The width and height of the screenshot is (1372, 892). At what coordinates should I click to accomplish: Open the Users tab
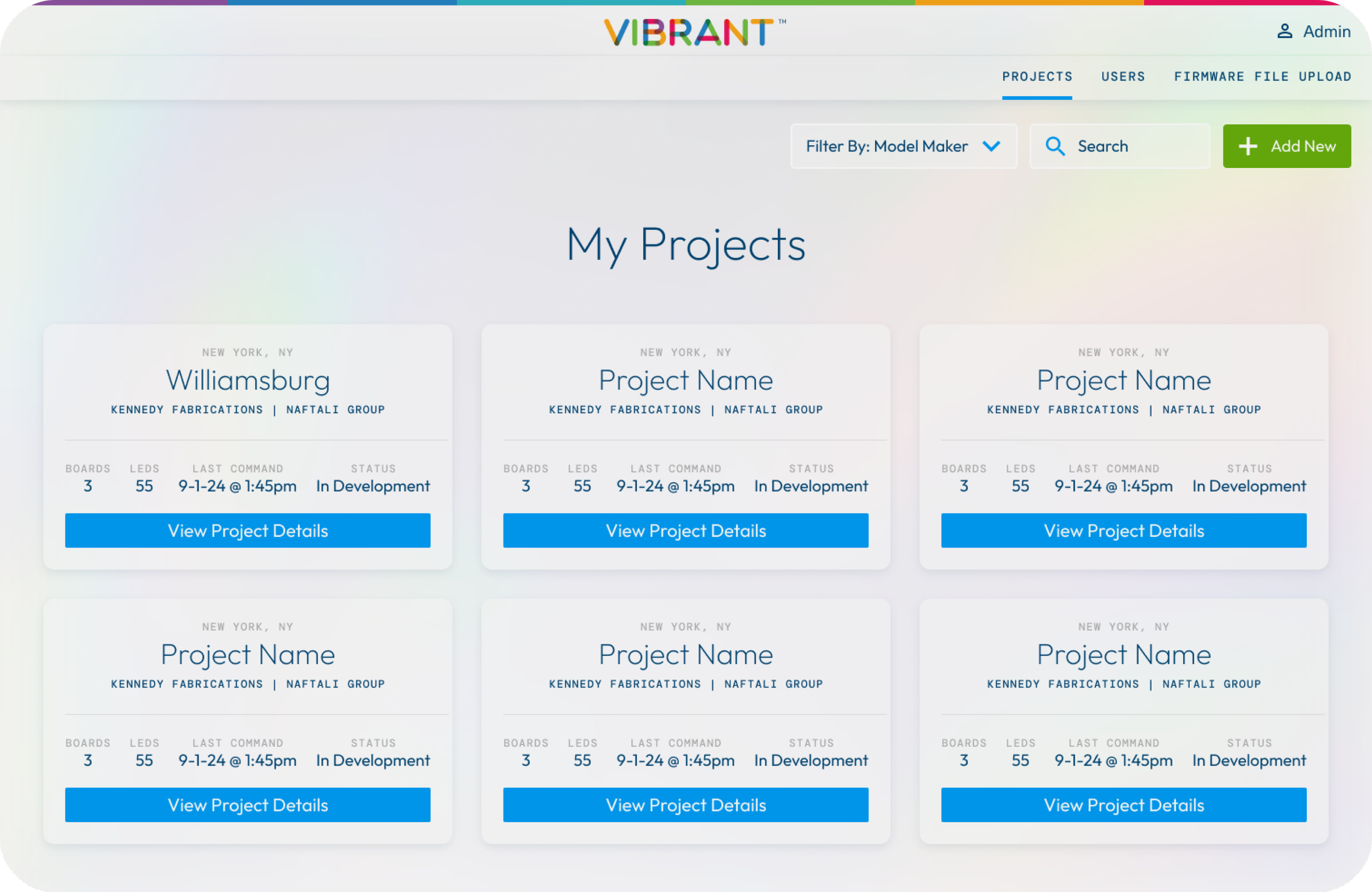pyautogui.click(x=1122, y=77)
